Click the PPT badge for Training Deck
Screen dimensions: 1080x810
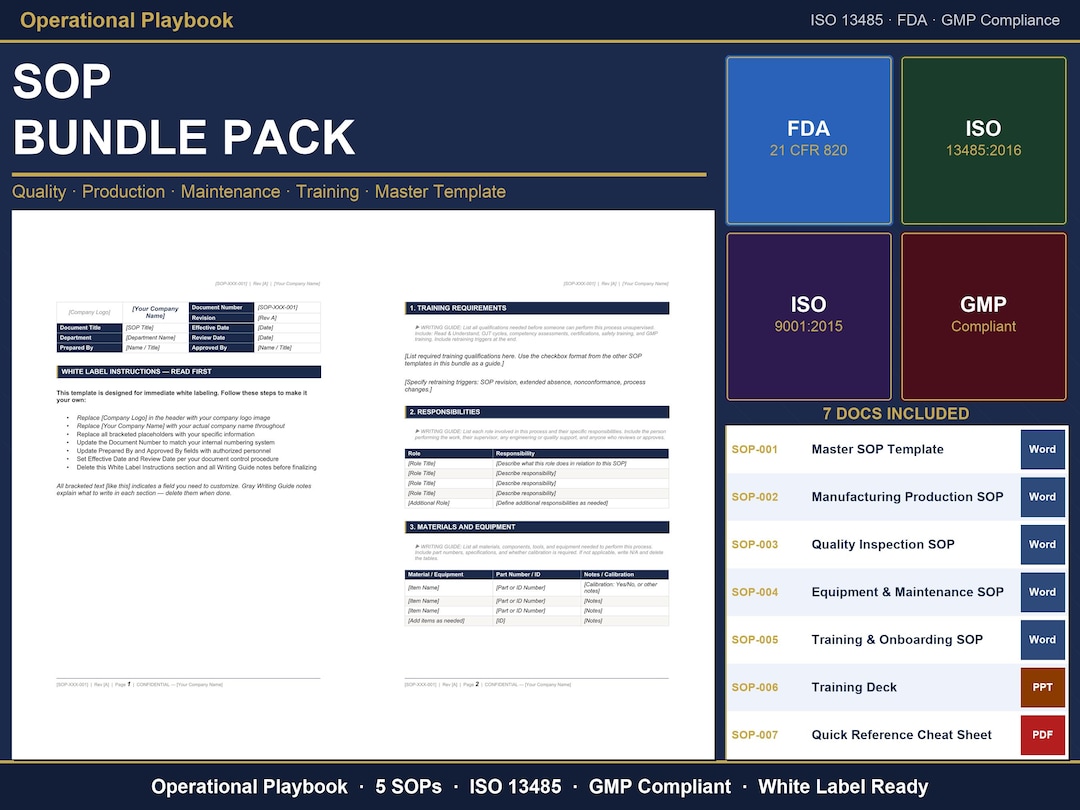click(1042, 687)
